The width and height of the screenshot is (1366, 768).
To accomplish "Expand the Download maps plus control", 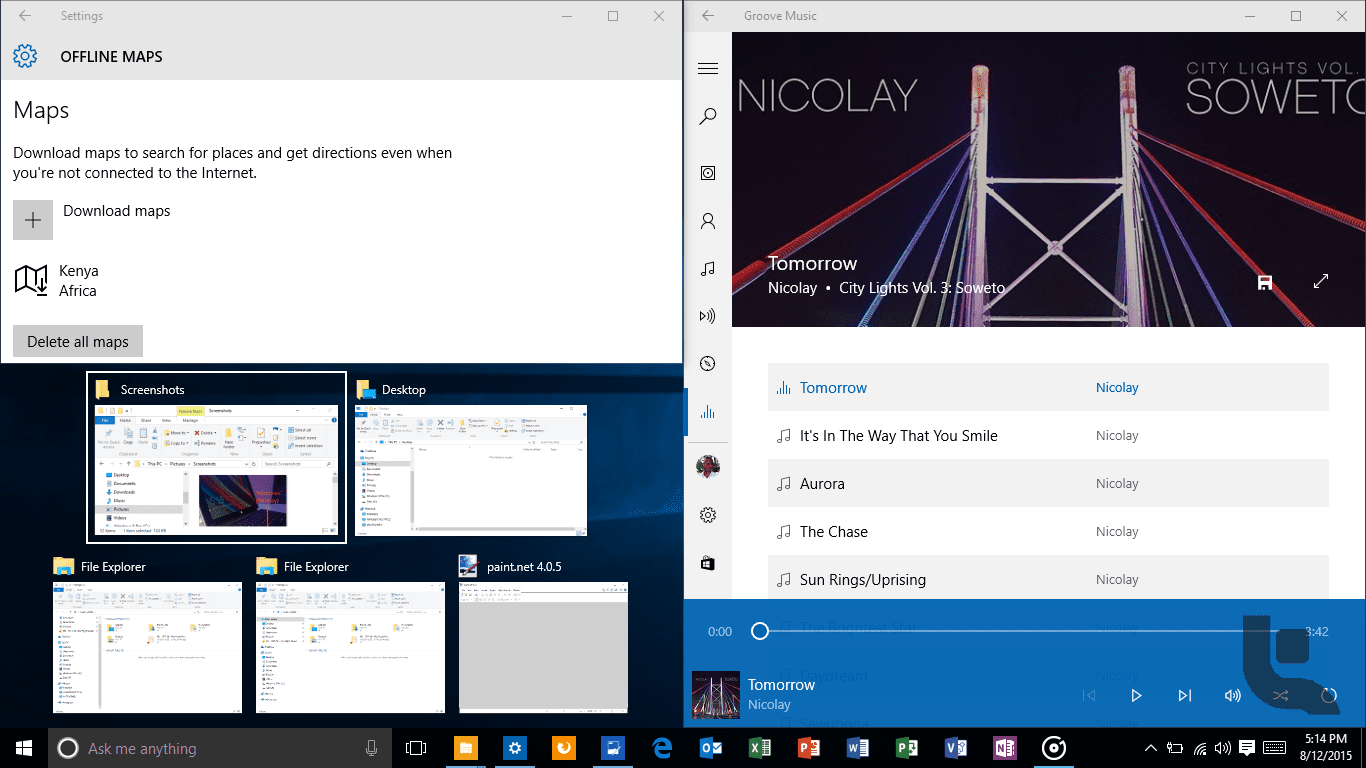I will (32, 219).
